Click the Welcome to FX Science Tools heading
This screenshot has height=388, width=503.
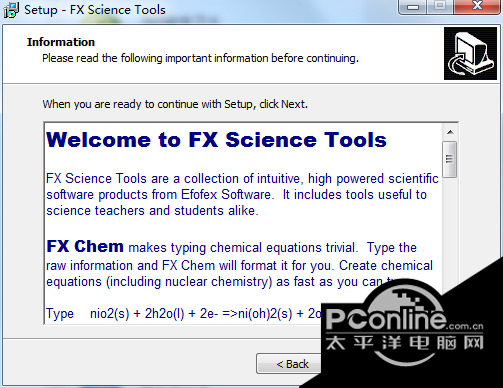click(x=216, y=140)
